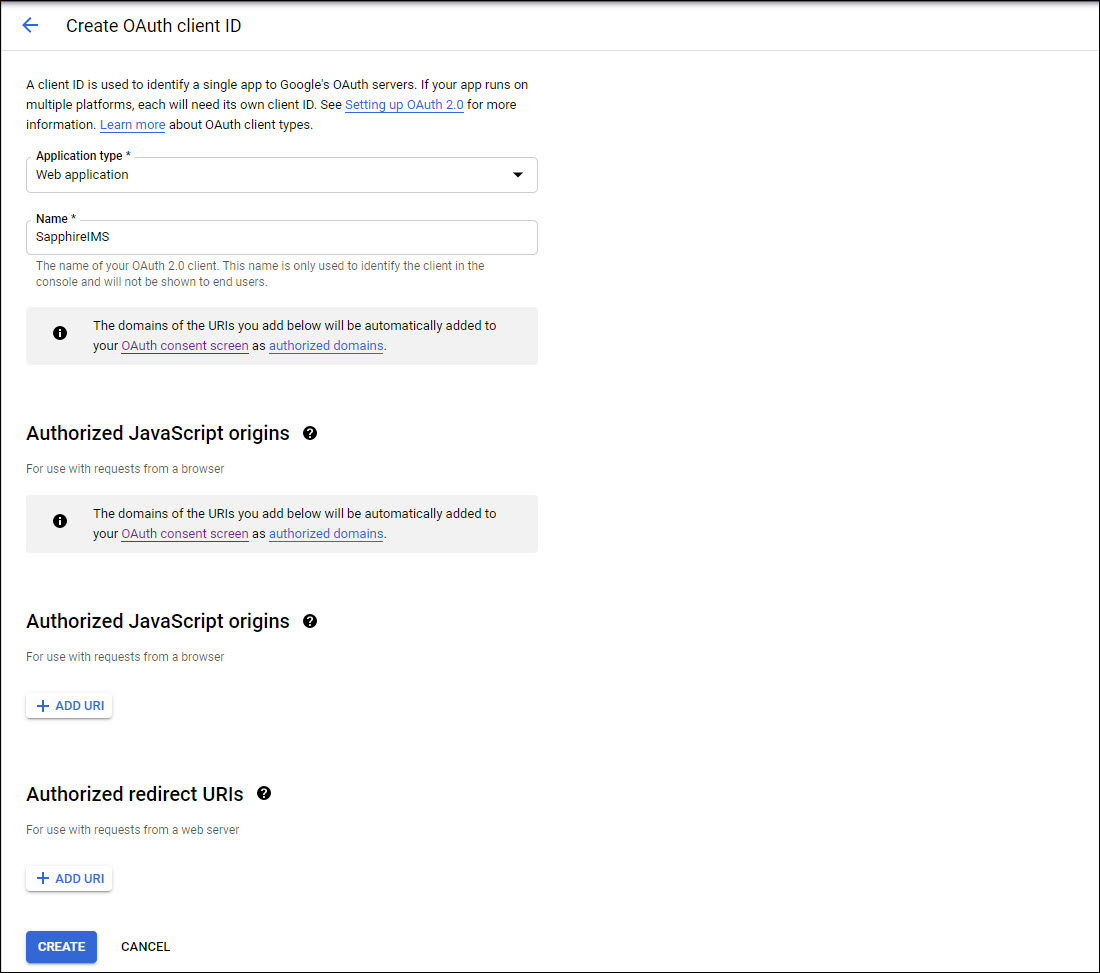
Task: Click info icon in notice under JavaScript origins
Action: click(x=60, y=522)
